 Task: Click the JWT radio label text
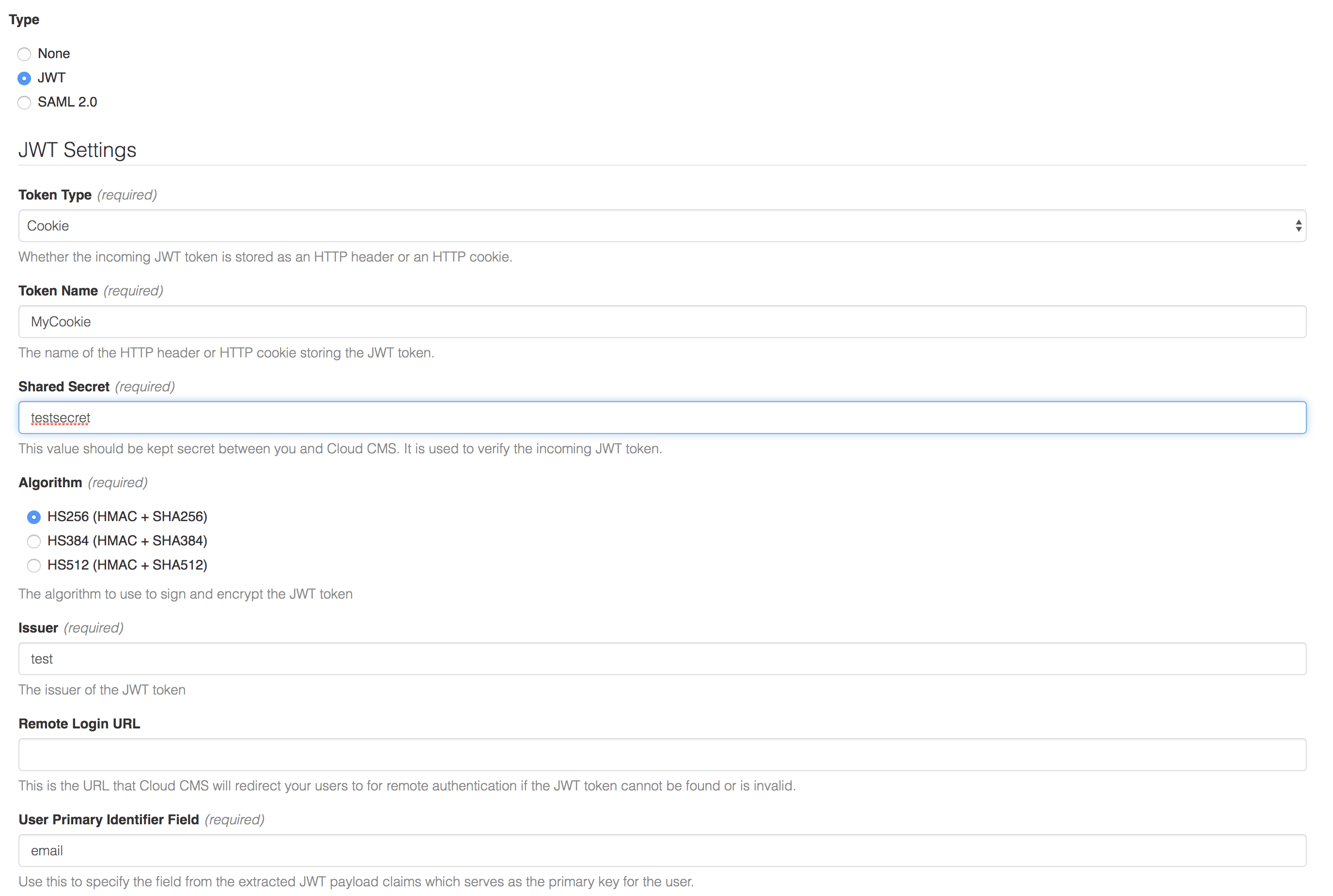[51, 77]
